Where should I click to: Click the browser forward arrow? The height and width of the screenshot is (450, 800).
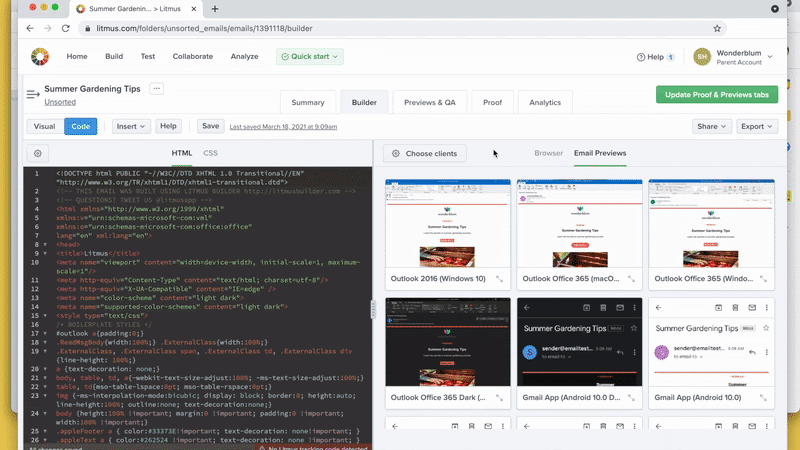[48, 29]
